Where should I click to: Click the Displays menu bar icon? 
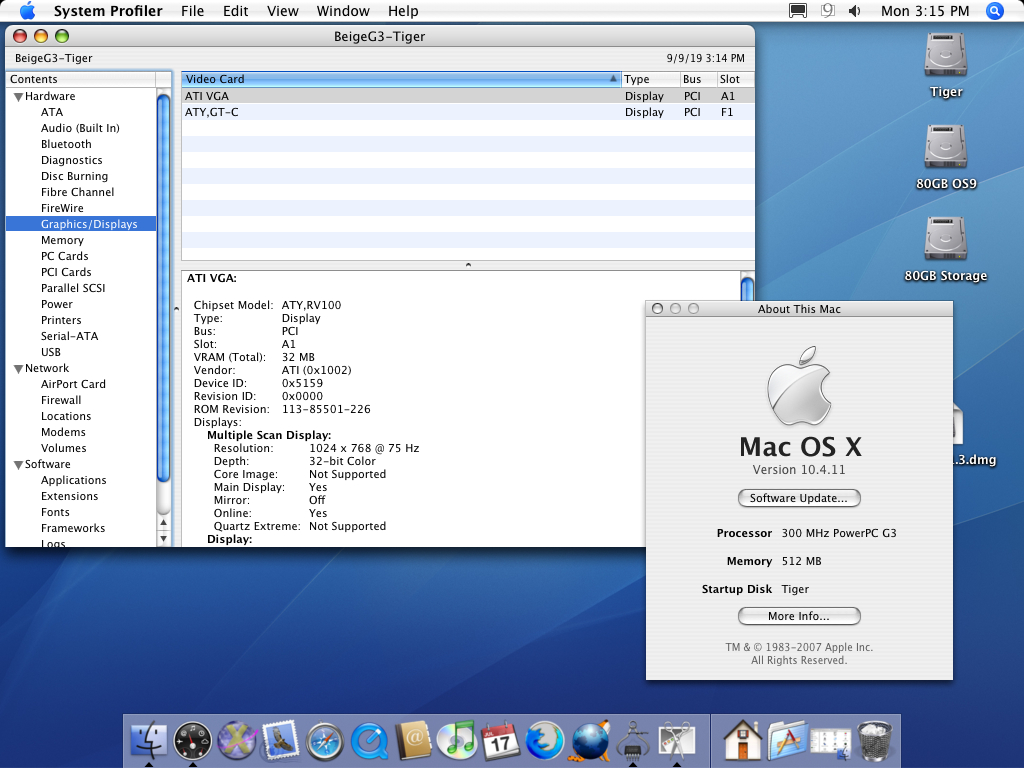pyautogui.click(x=797, y=11)
